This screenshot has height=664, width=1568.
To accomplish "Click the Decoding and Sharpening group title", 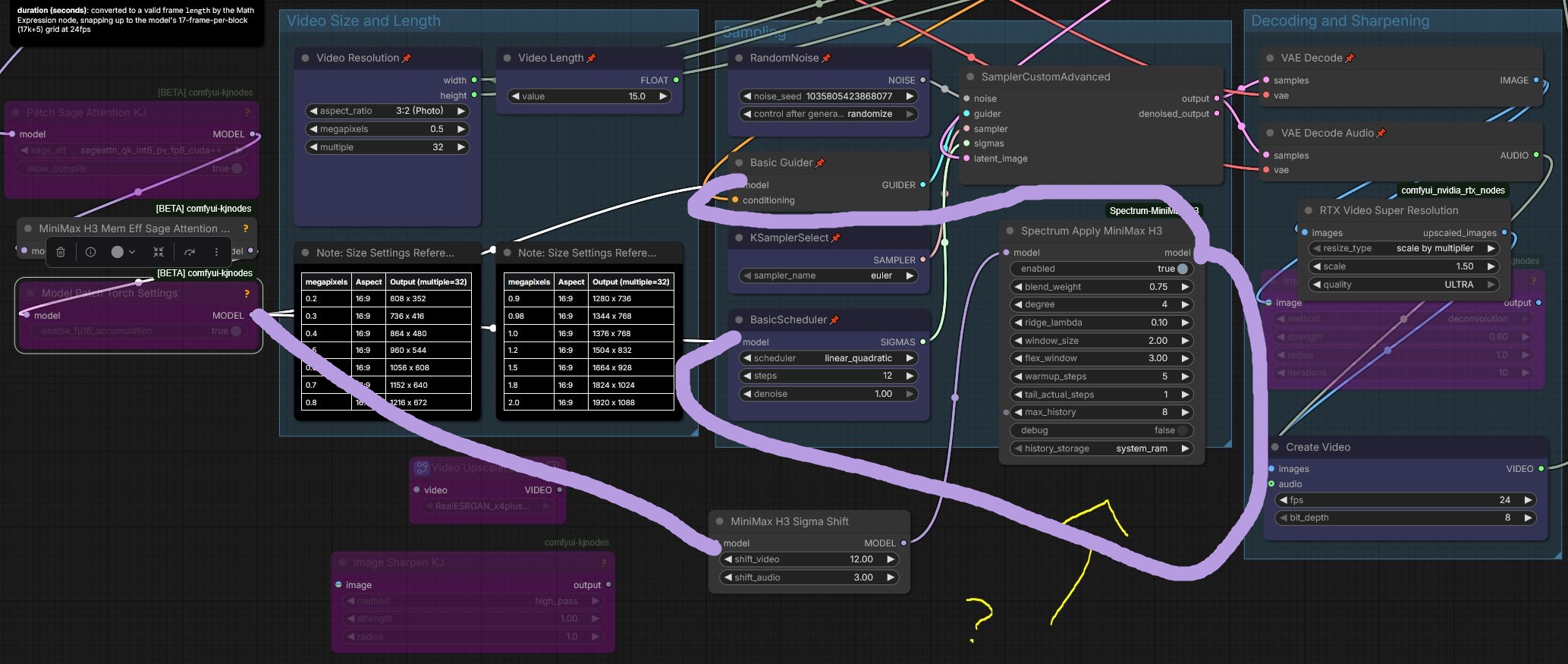I will [1340, 21].
